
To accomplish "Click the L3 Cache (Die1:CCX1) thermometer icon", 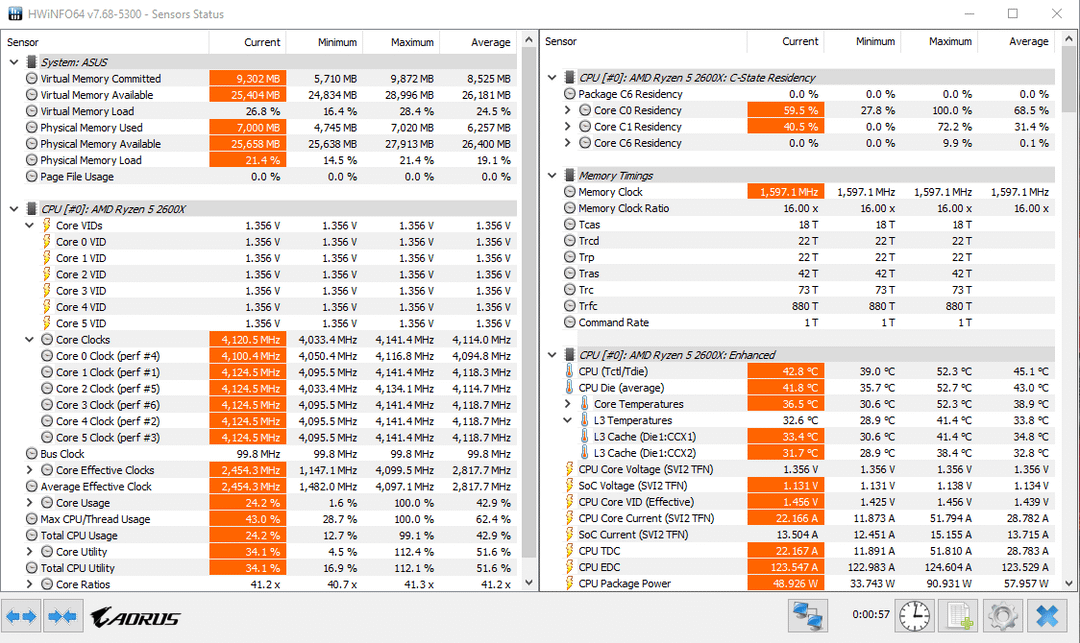I will (585, 436).
